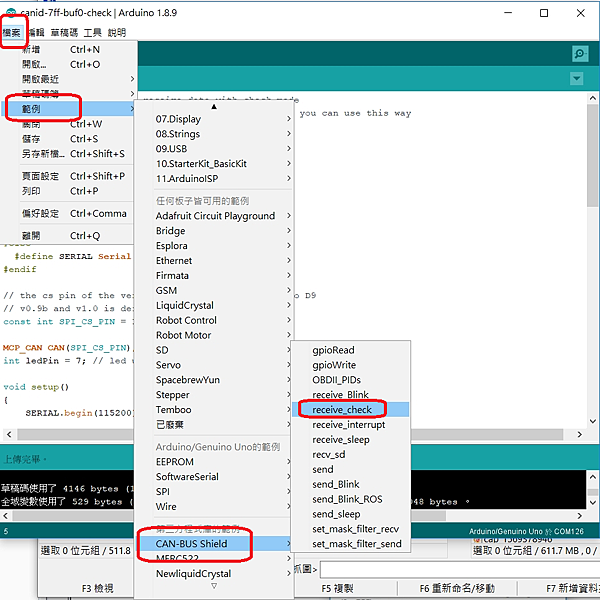
Task: Open the receive_sleep example
Action: (x=351, y=440)
